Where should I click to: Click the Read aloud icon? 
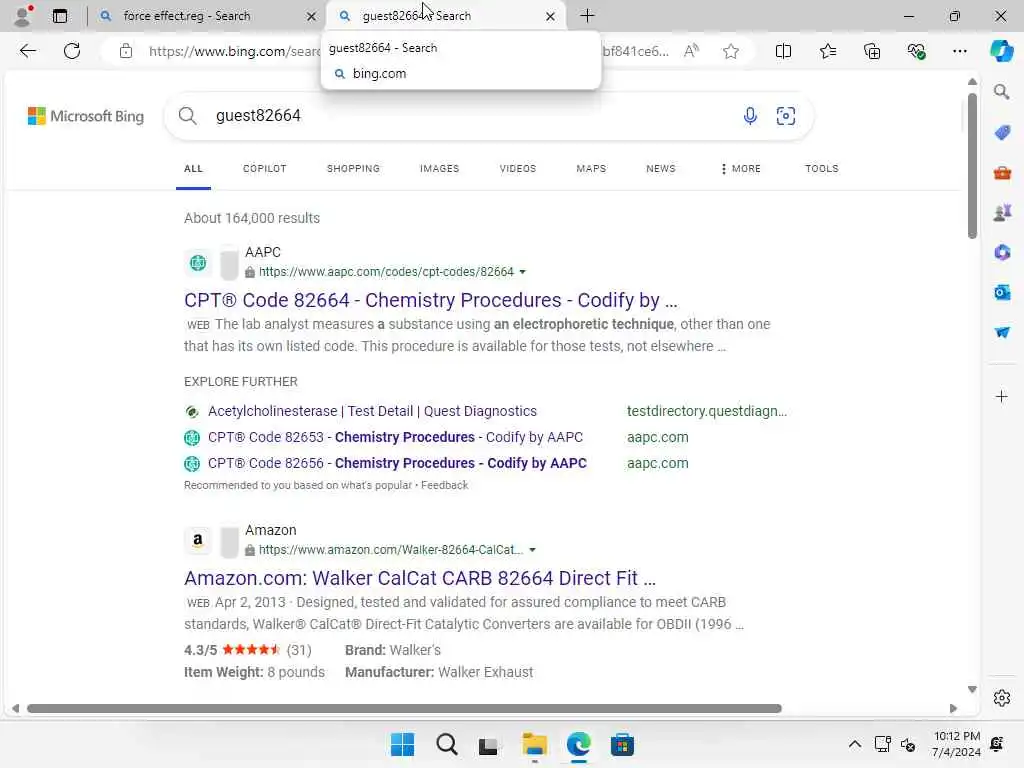click(691, 51)
